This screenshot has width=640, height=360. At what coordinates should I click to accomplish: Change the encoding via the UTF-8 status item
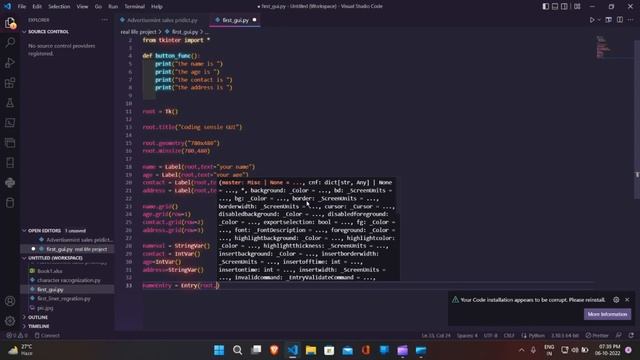[x=491, y=336]
